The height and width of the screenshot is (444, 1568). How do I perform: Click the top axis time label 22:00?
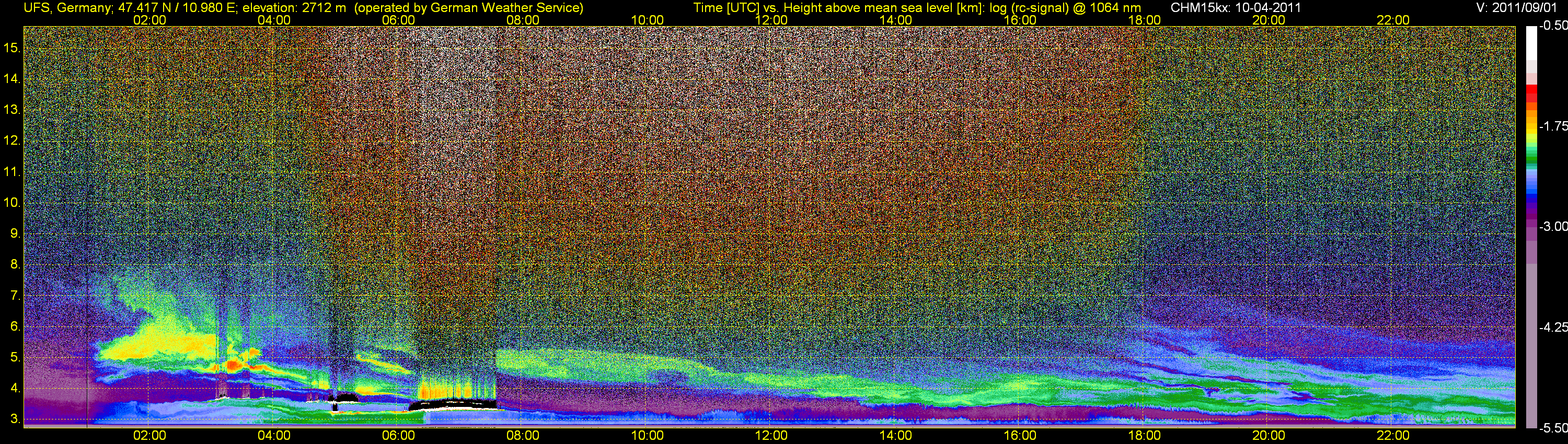coord(1393,20)
